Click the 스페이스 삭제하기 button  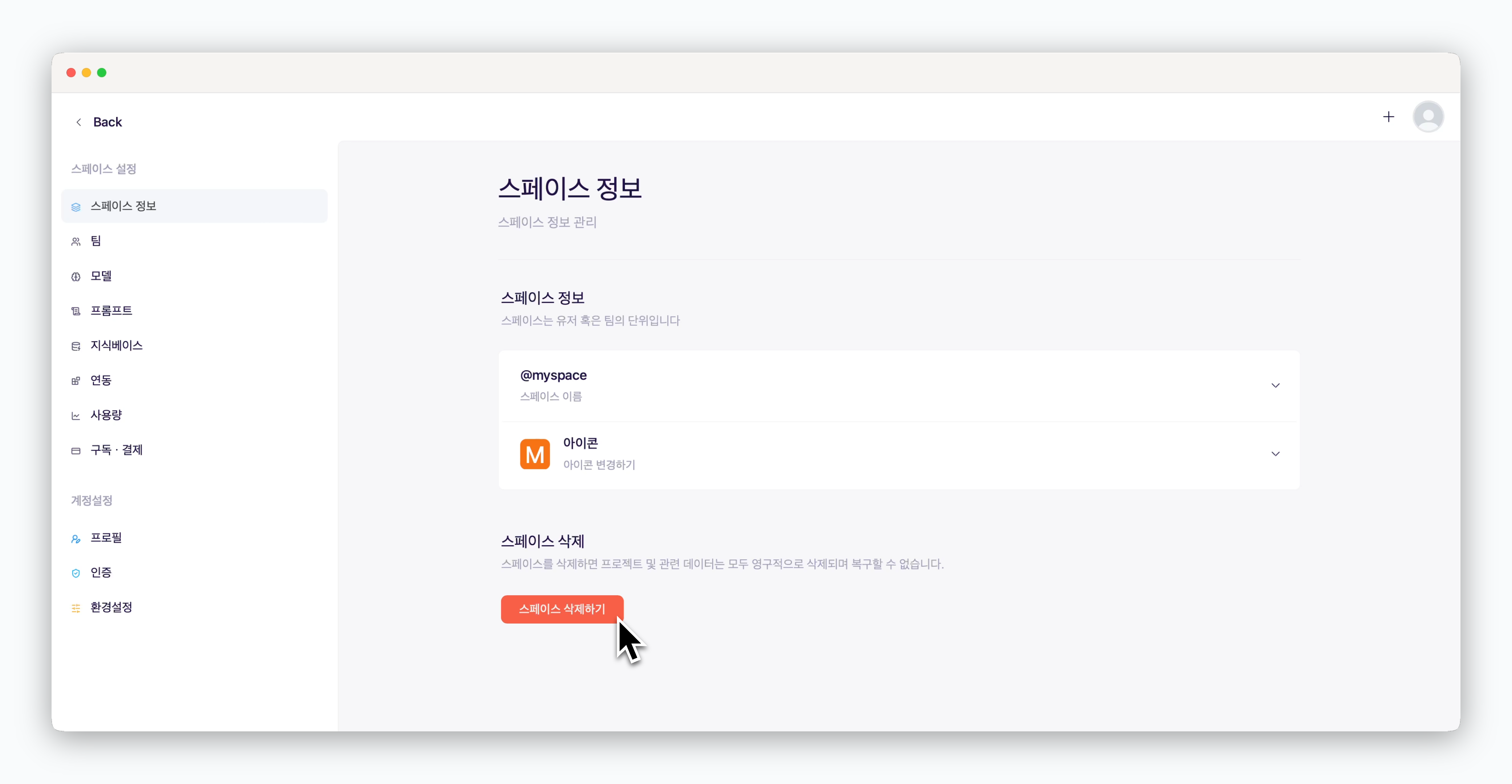[x=562, y=609]
